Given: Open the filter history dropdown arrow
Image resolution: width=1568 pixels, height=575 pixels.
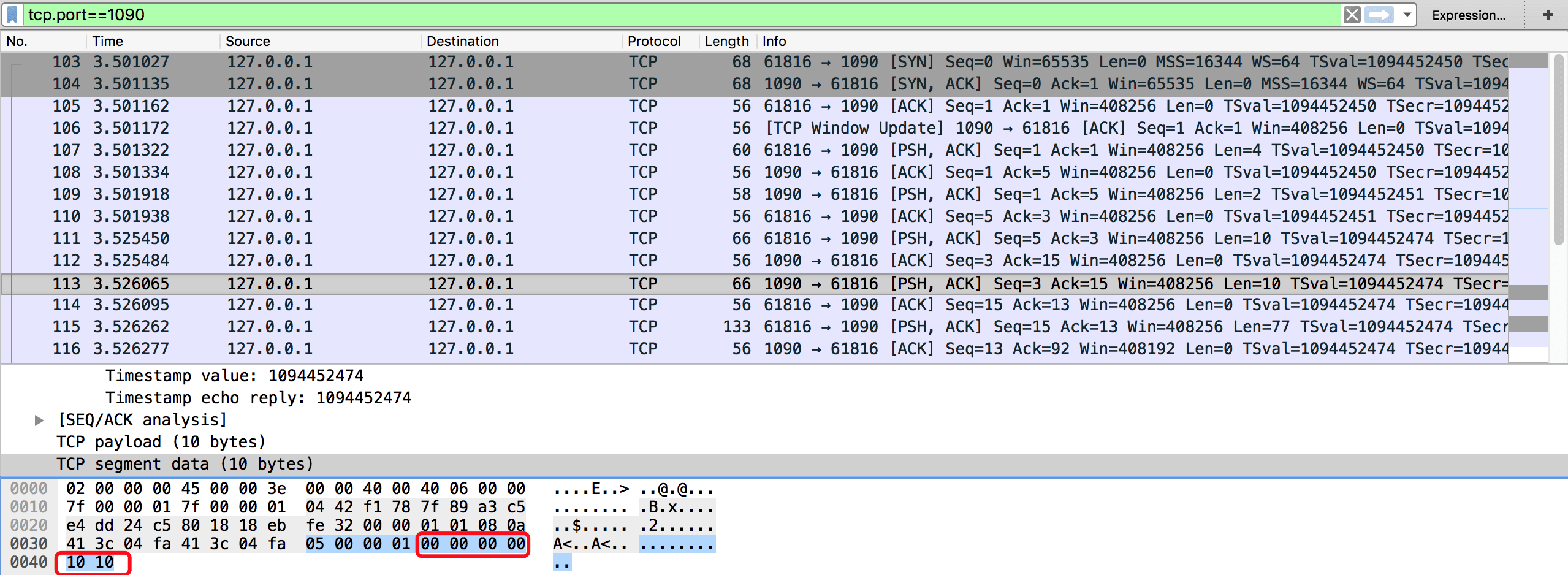Looking at the screenshot, I should (1407, 15).
